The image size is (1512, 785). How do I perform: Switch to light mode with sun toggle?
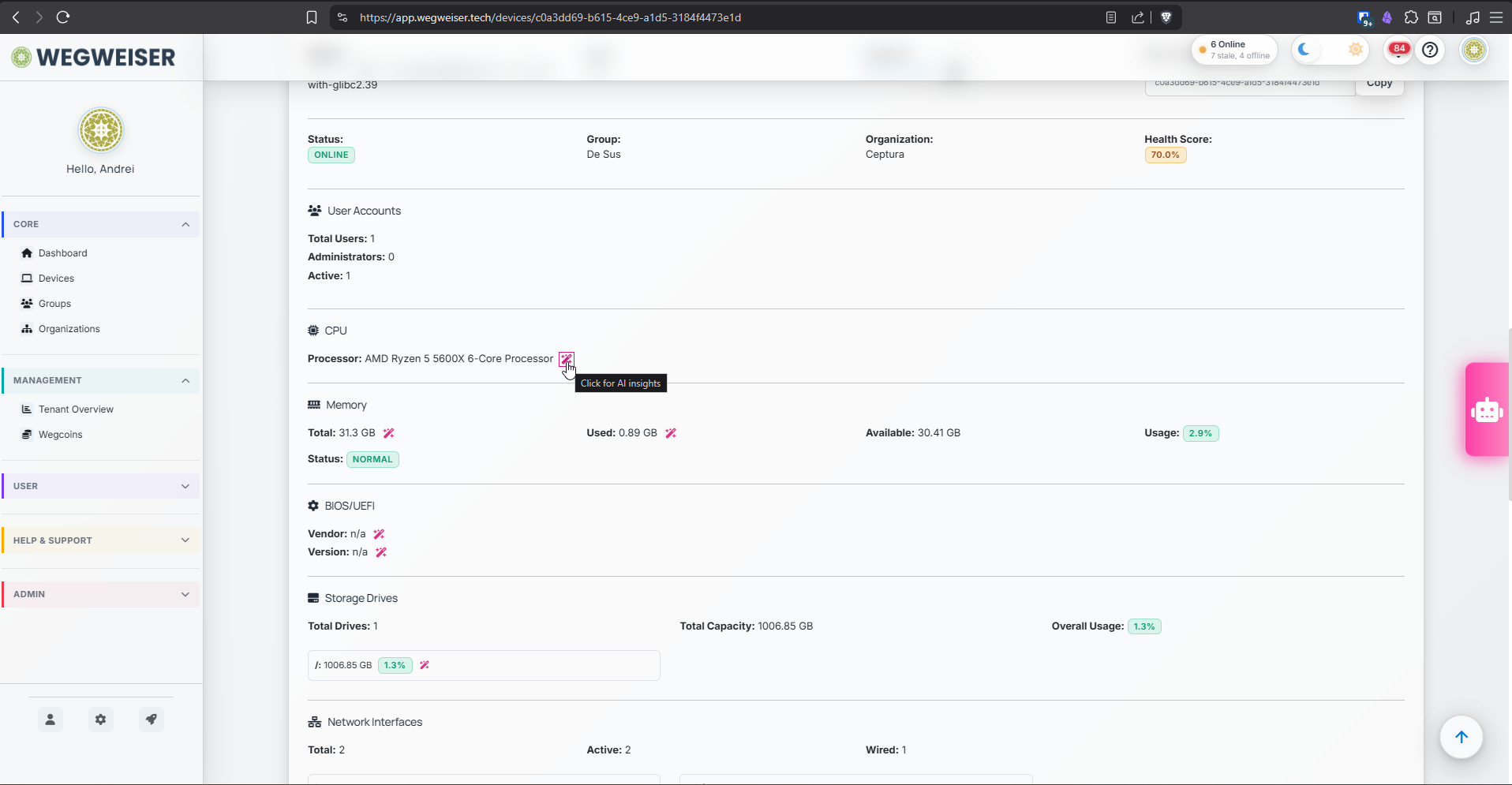coord(1355,50)
